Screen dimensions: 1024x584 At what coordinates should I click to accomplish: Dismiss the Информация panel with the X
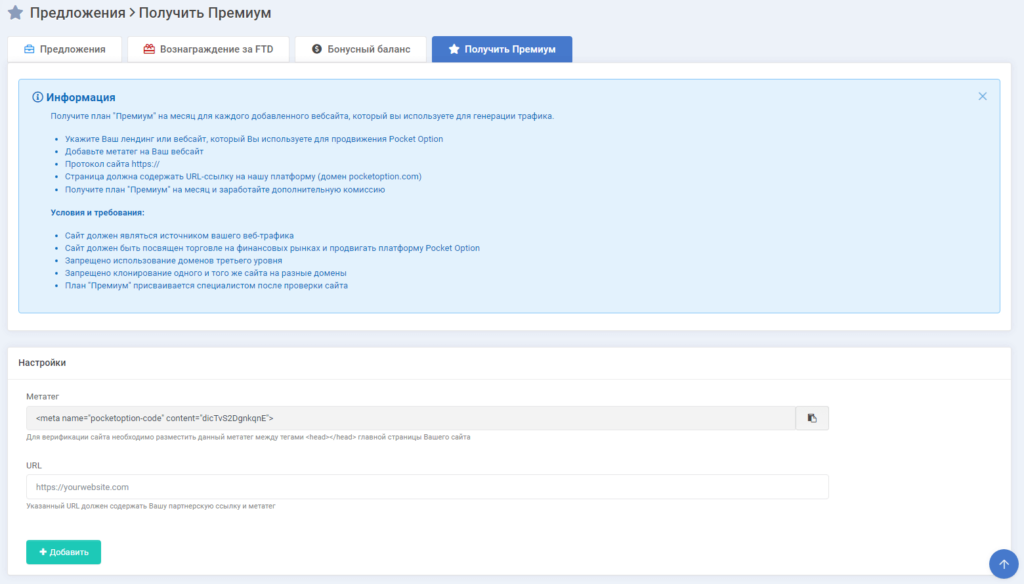click(x=982, y=96)
